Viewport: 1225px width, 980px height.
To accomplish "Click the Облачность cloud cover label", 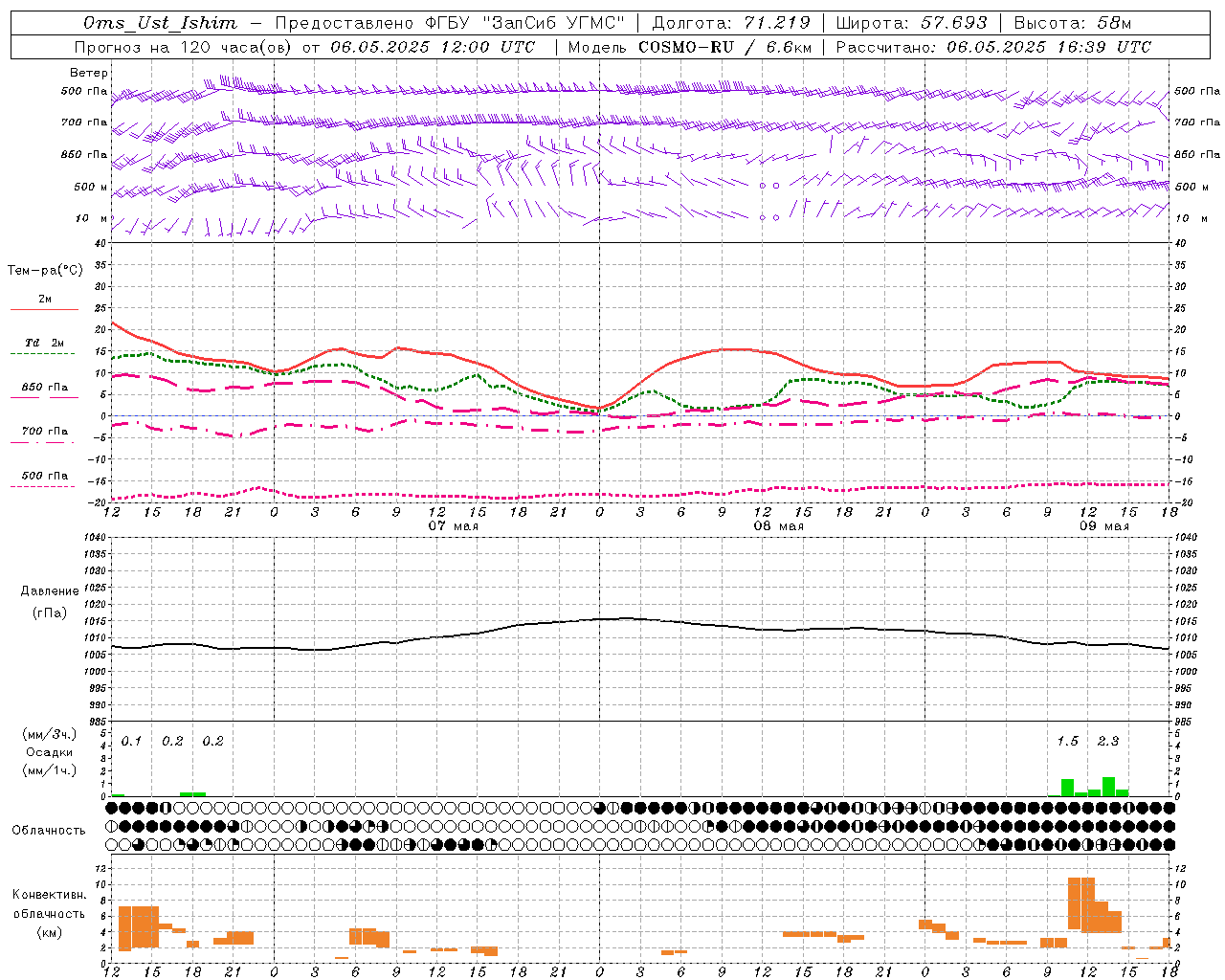I will click(48, 830).
